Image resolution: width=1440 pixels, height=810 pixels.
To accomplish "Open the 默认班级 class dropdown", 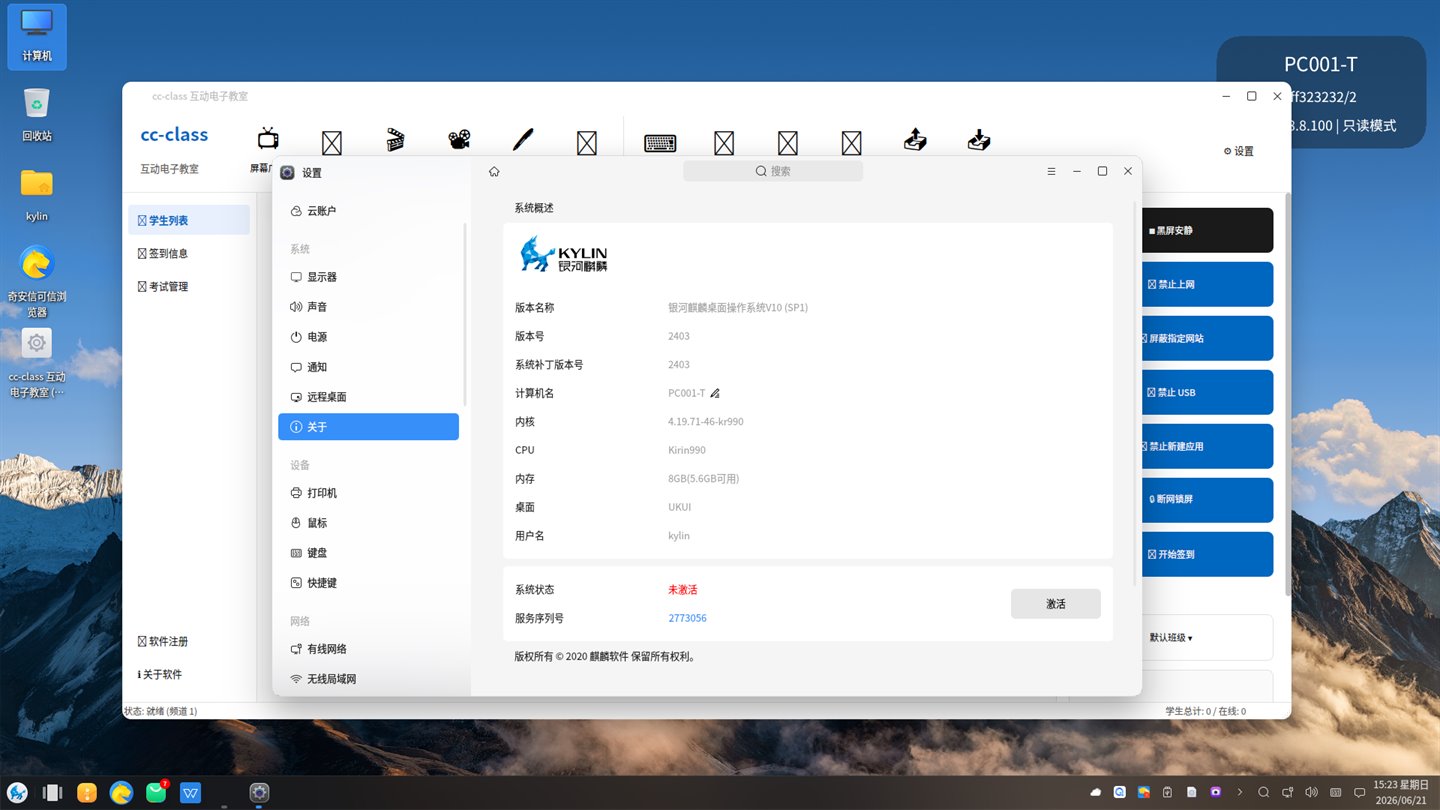I will pyautogui.click(x=1170, y=637).
